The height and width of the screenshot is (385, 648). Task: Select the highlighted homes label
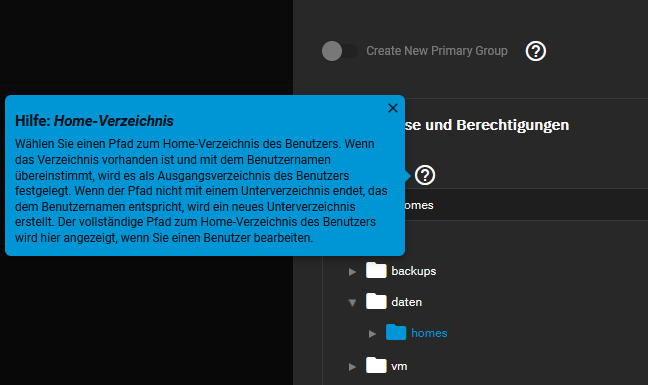[429, 333]
